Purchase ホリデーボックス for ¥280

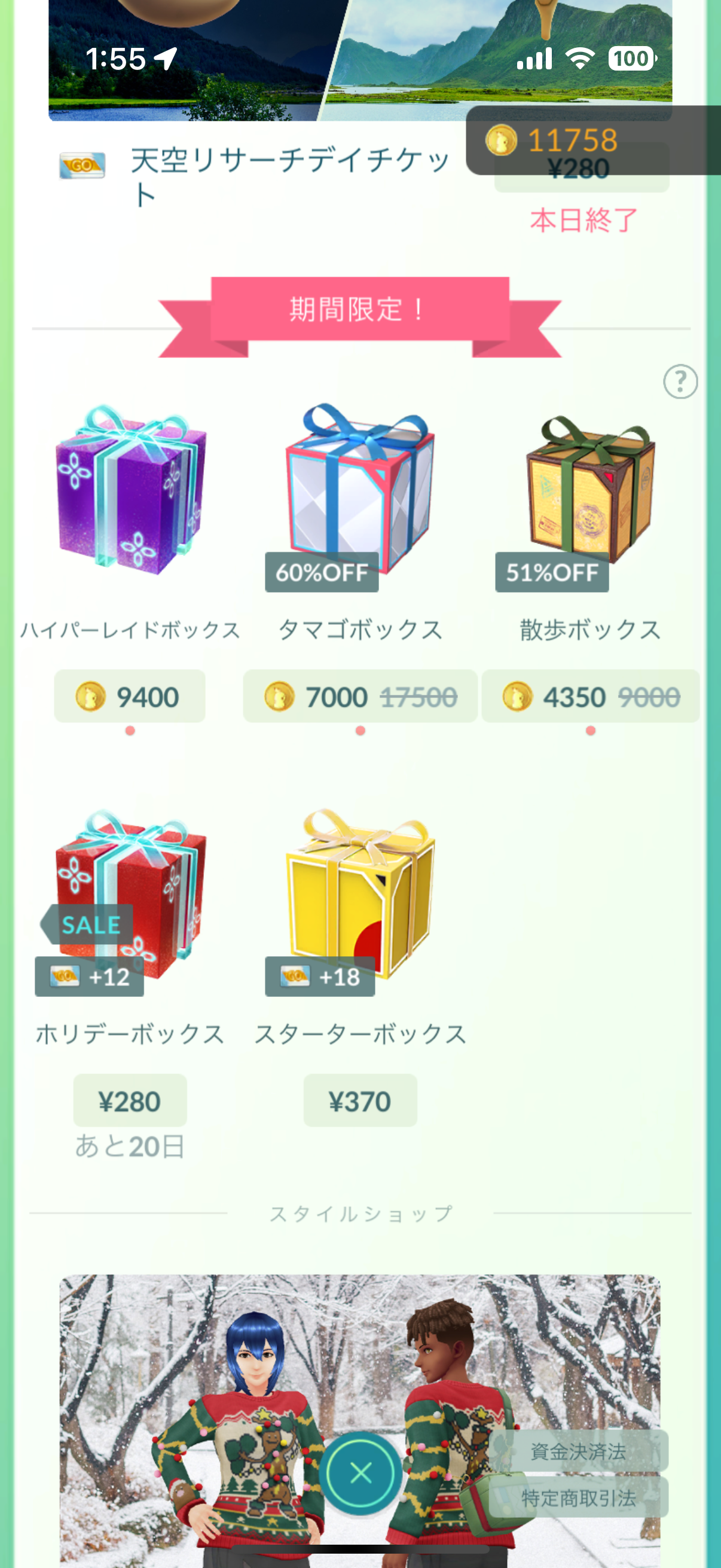(130, 1100)
